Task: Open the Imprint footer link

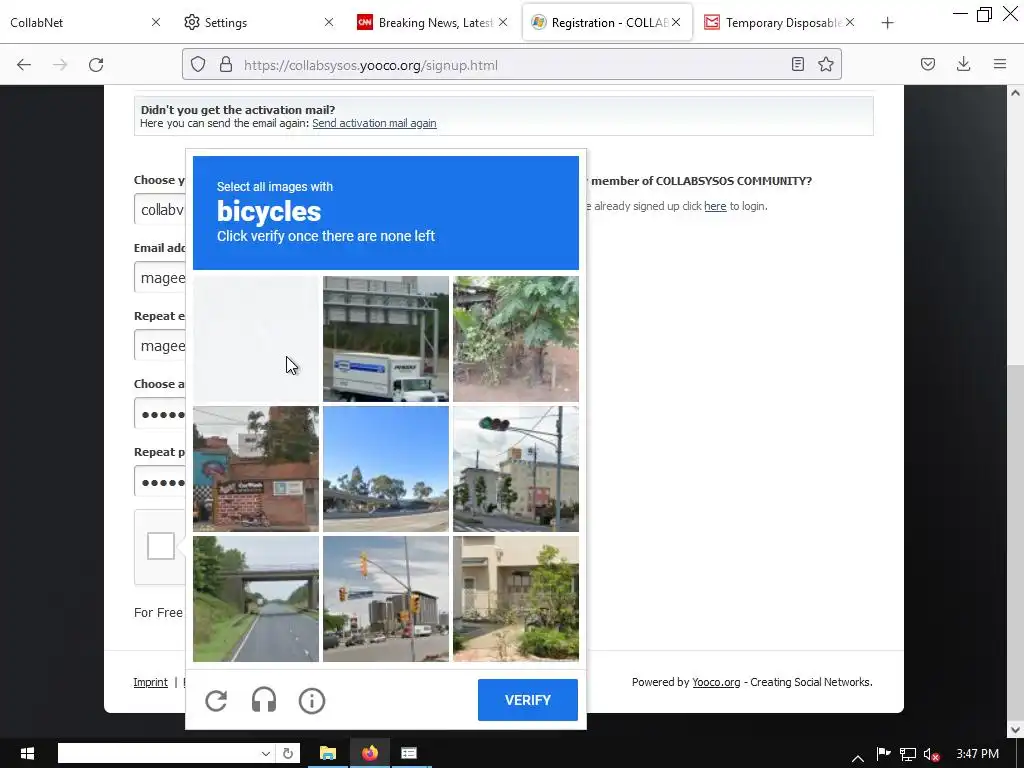Action: click(x=150, y=682)
